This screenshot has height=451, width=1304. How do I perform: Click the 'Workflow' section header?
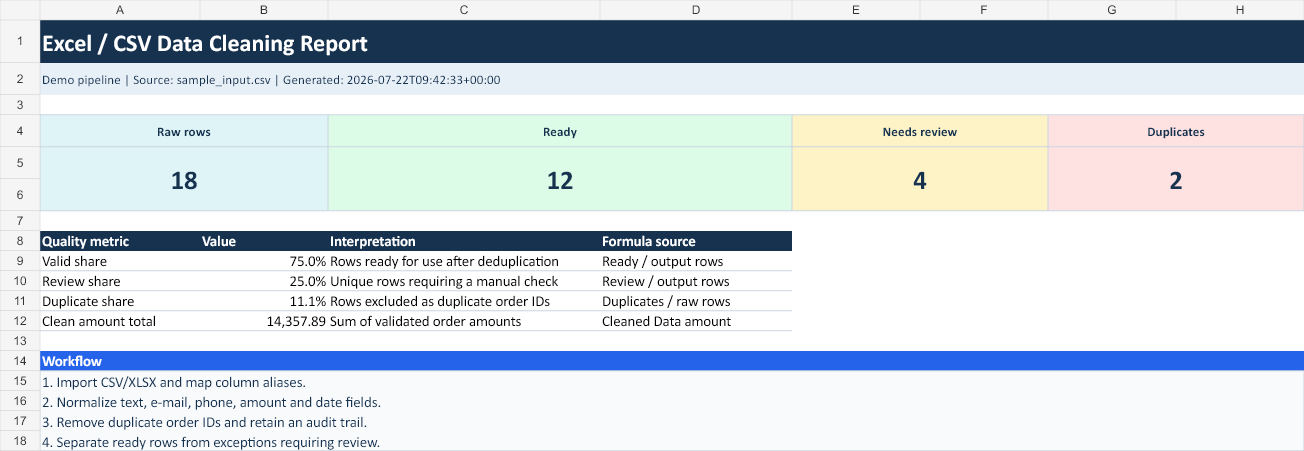coord(672,361)
